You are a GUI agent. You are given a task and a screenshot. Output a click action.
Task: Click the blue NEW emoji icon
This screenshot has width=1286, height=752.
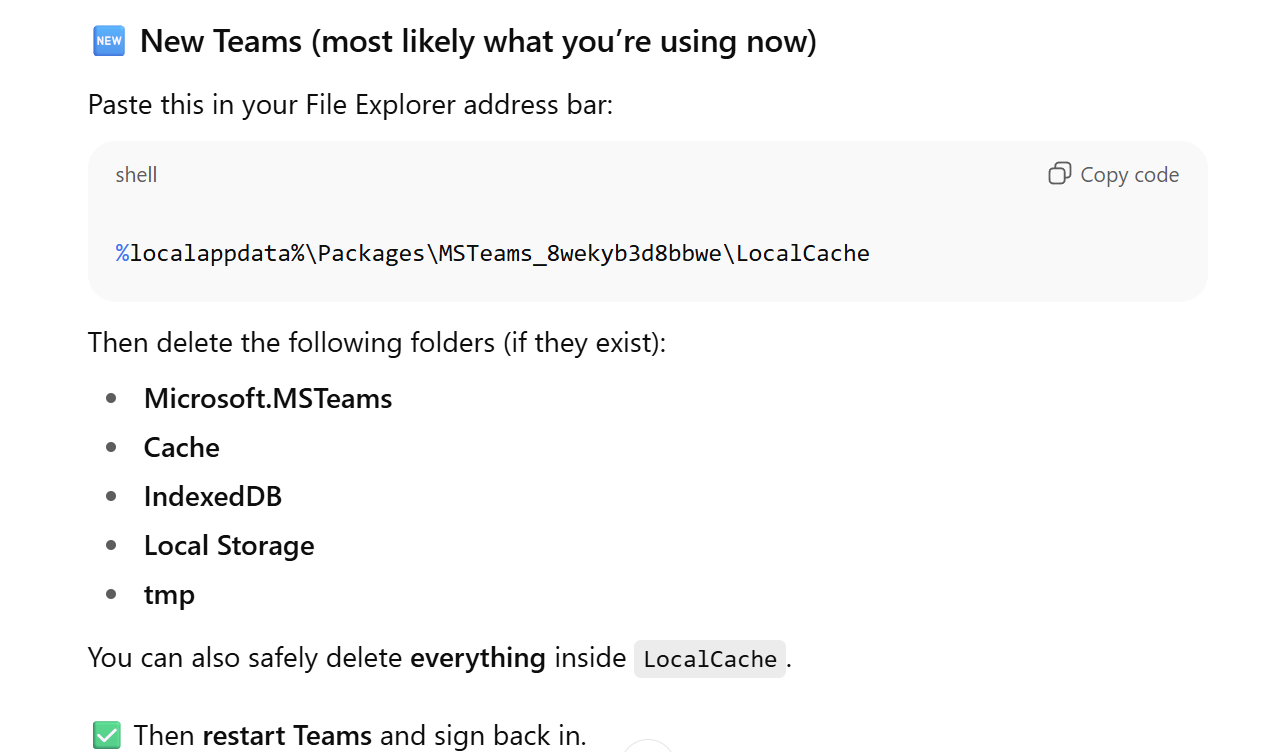[108, 41]
